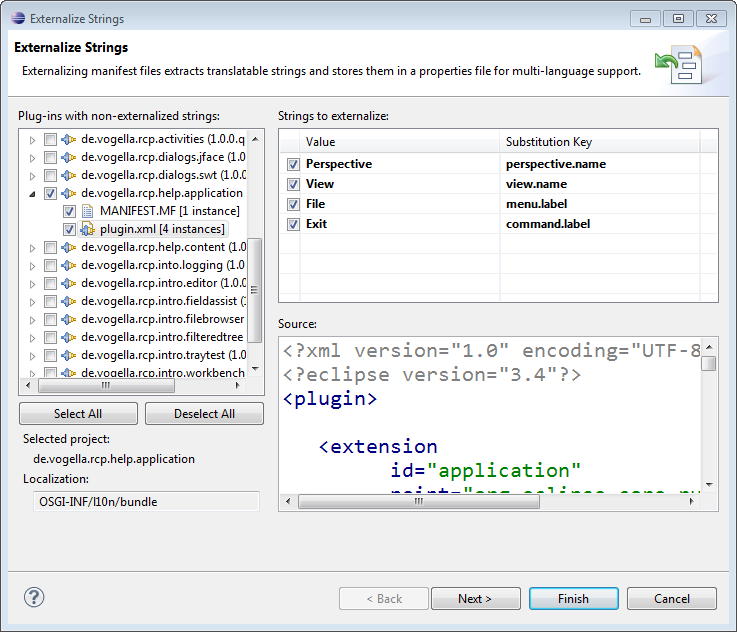Image resolution: width=737 pixels, height=632 pixels.
Task: Click the Source pane scroll right arrow
Action: [x=691, y=501]
